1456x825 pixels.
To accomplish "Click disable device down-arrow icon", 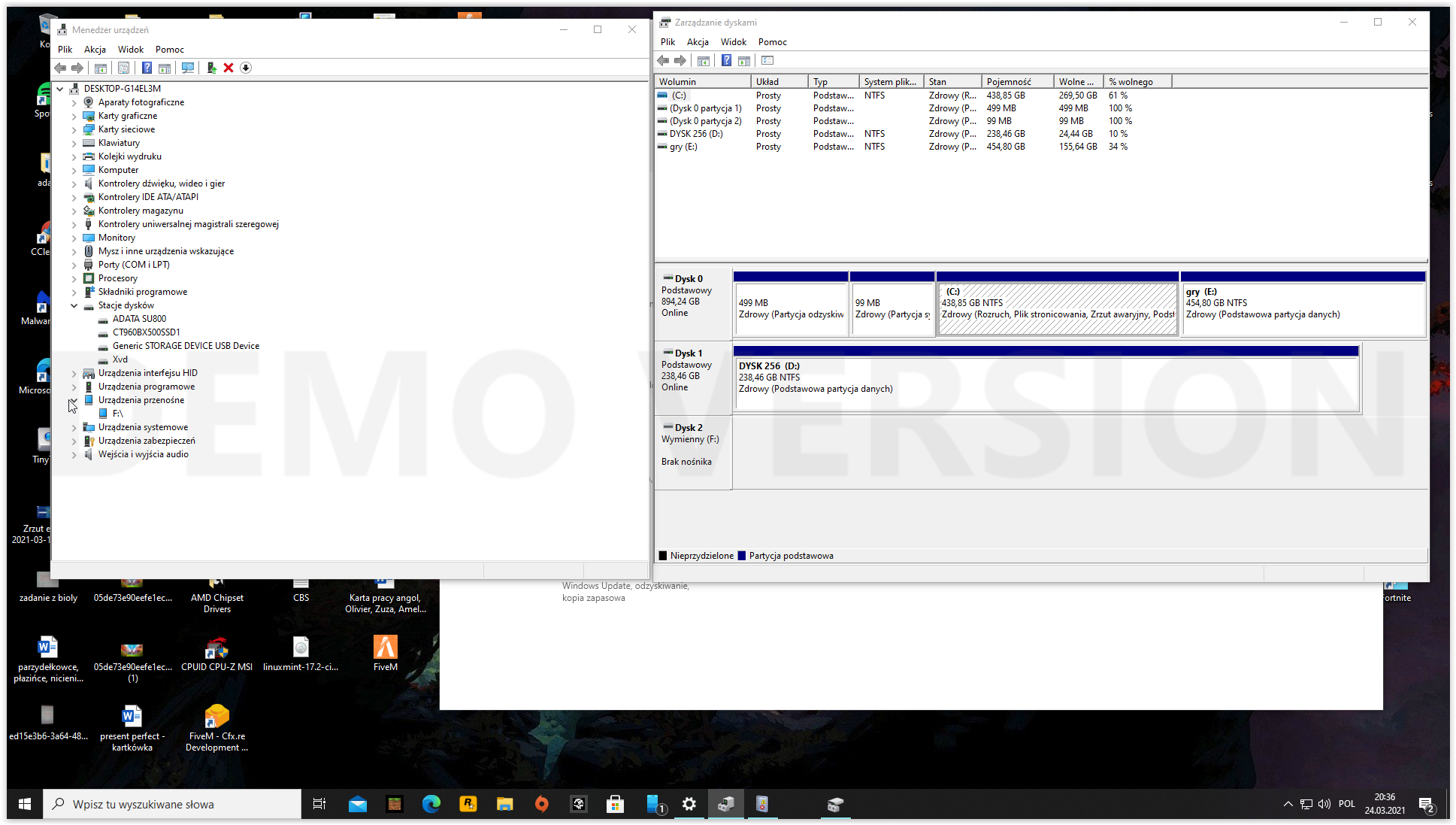I will tap(246, 68).
